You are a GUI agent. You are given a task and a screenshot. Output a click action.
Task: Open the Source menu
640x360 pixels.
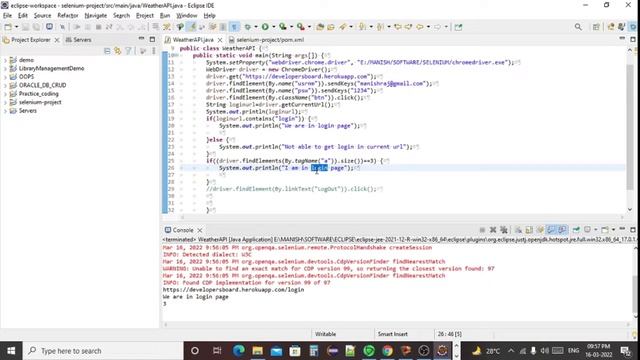click(42, 16)
